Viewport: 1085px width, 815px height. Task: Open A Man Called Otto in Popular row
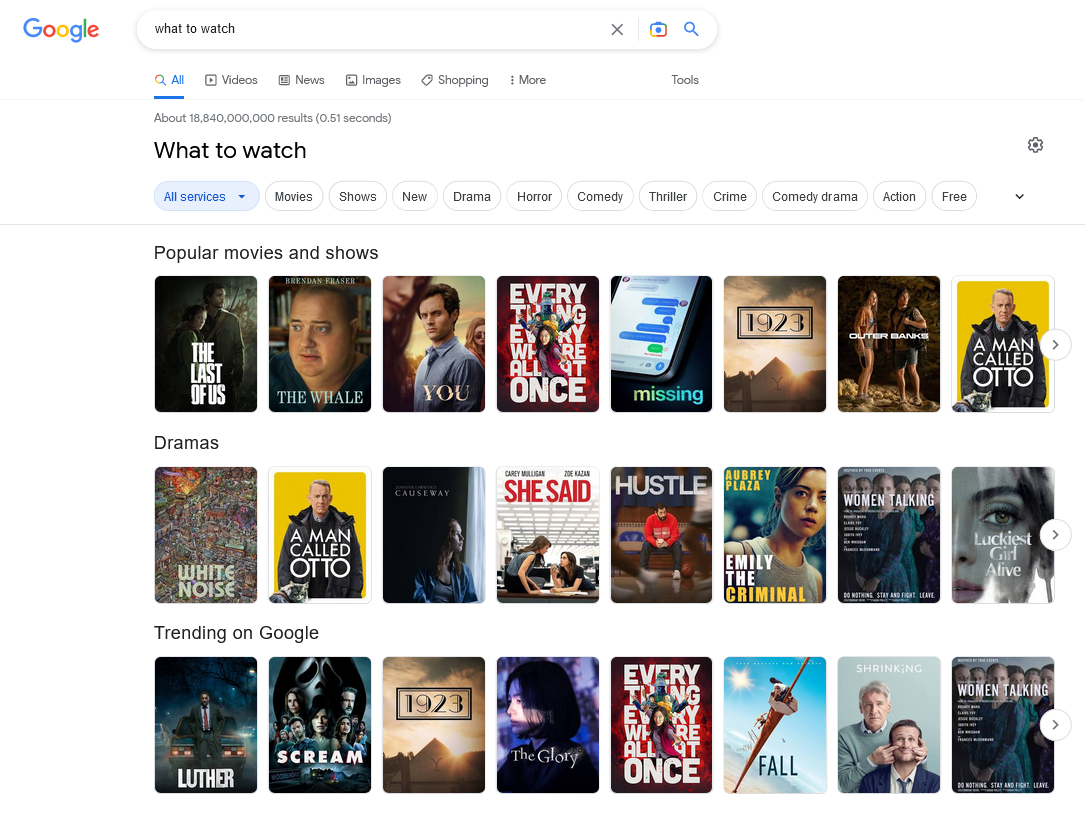tap(1003, 344)
